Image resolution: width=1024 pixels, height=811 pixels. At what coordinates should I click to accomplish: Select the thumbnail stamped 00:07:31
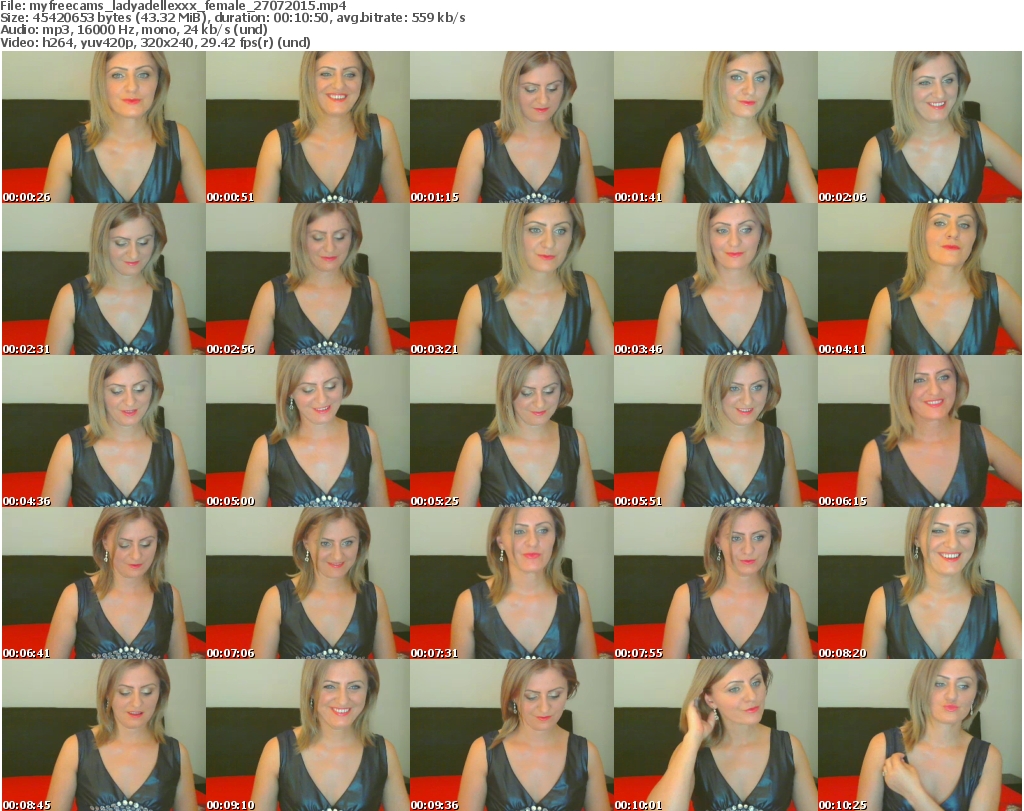[x=512, y=583]
